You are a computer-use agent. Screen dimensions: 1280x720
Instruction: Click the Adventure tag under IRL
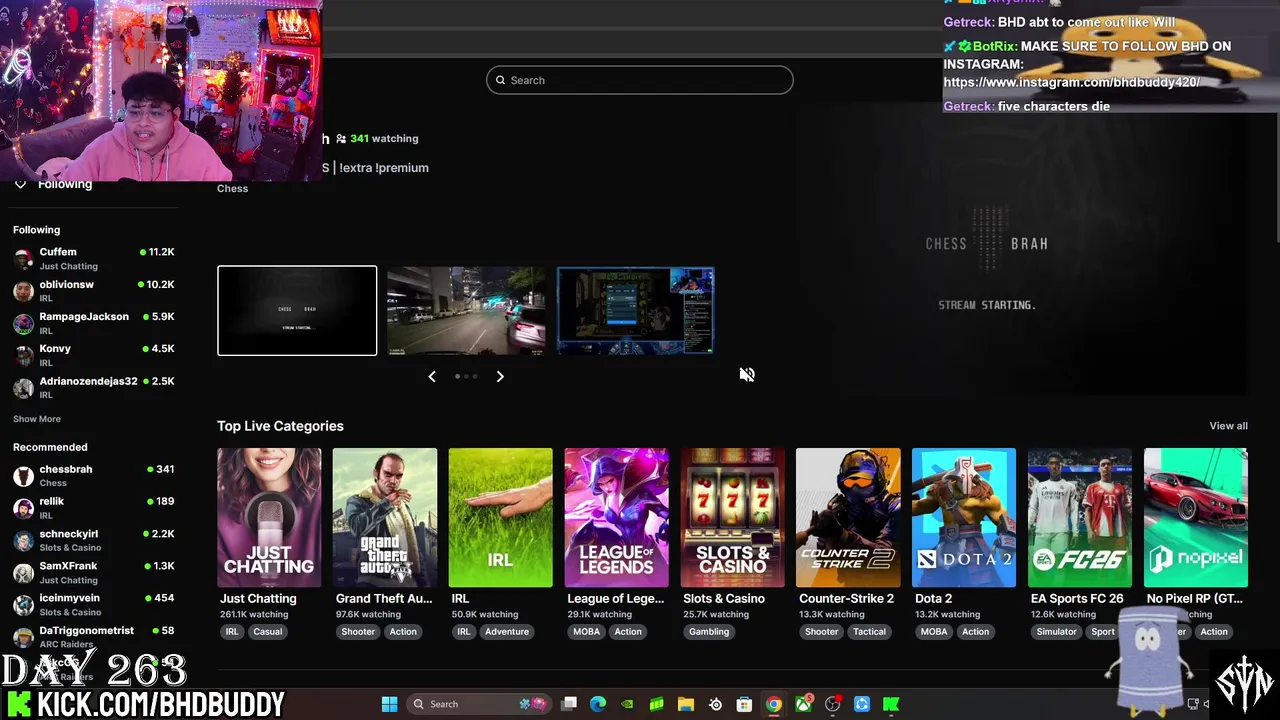pyautogui.click(x=507, y=632)
